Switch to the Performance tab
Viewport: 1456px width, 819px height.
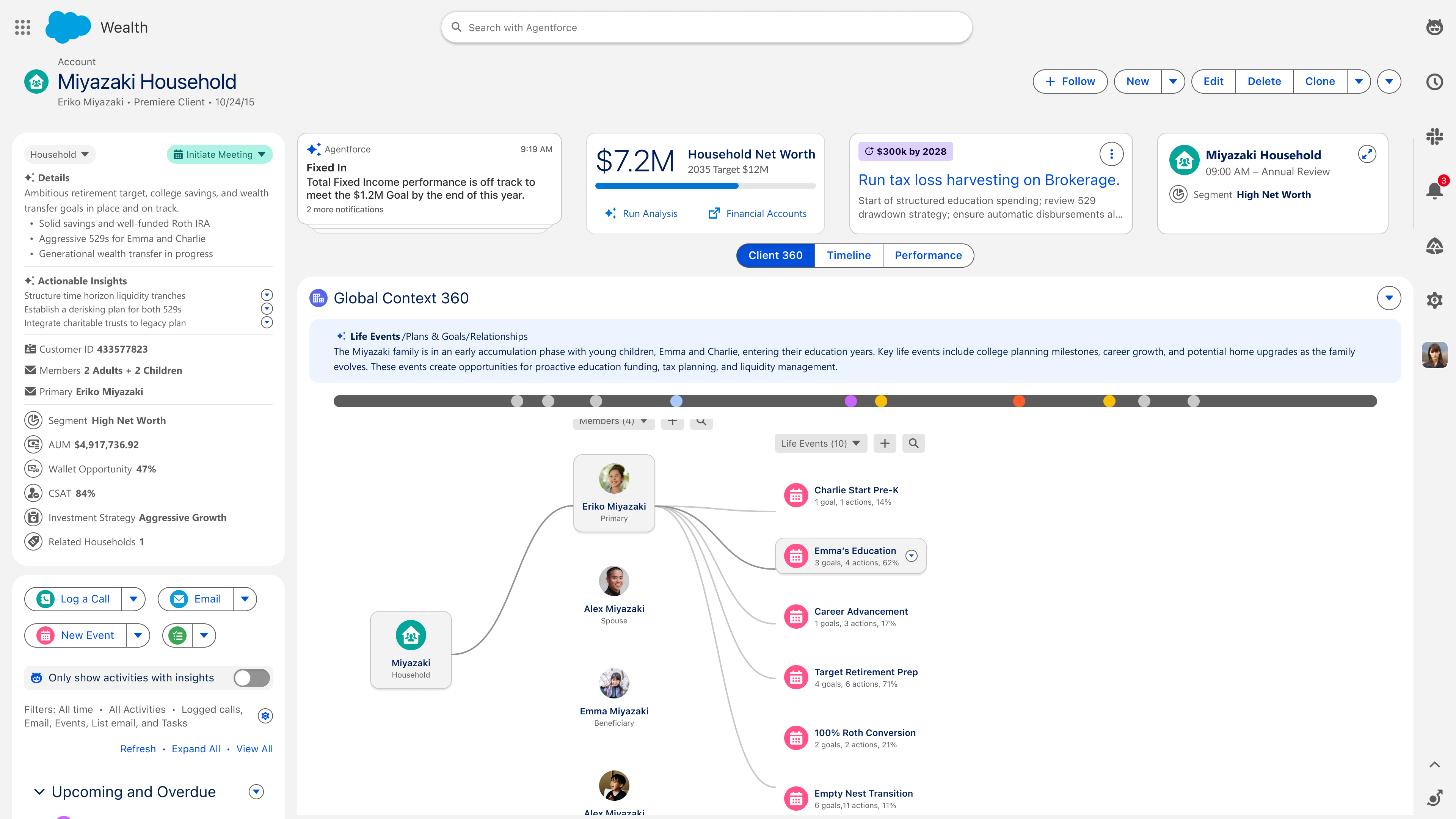[x=928, y=256]
